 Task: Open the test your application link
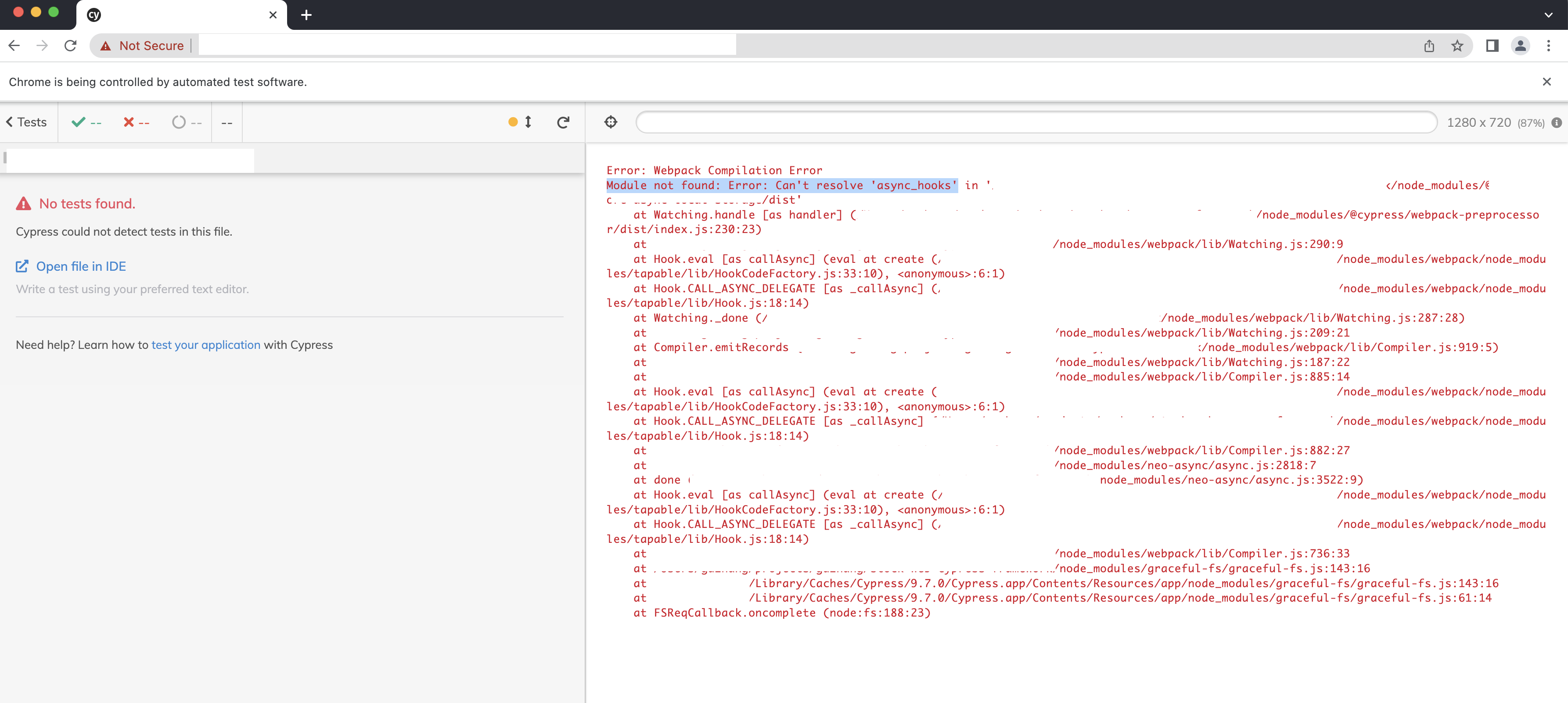[206, 345]
